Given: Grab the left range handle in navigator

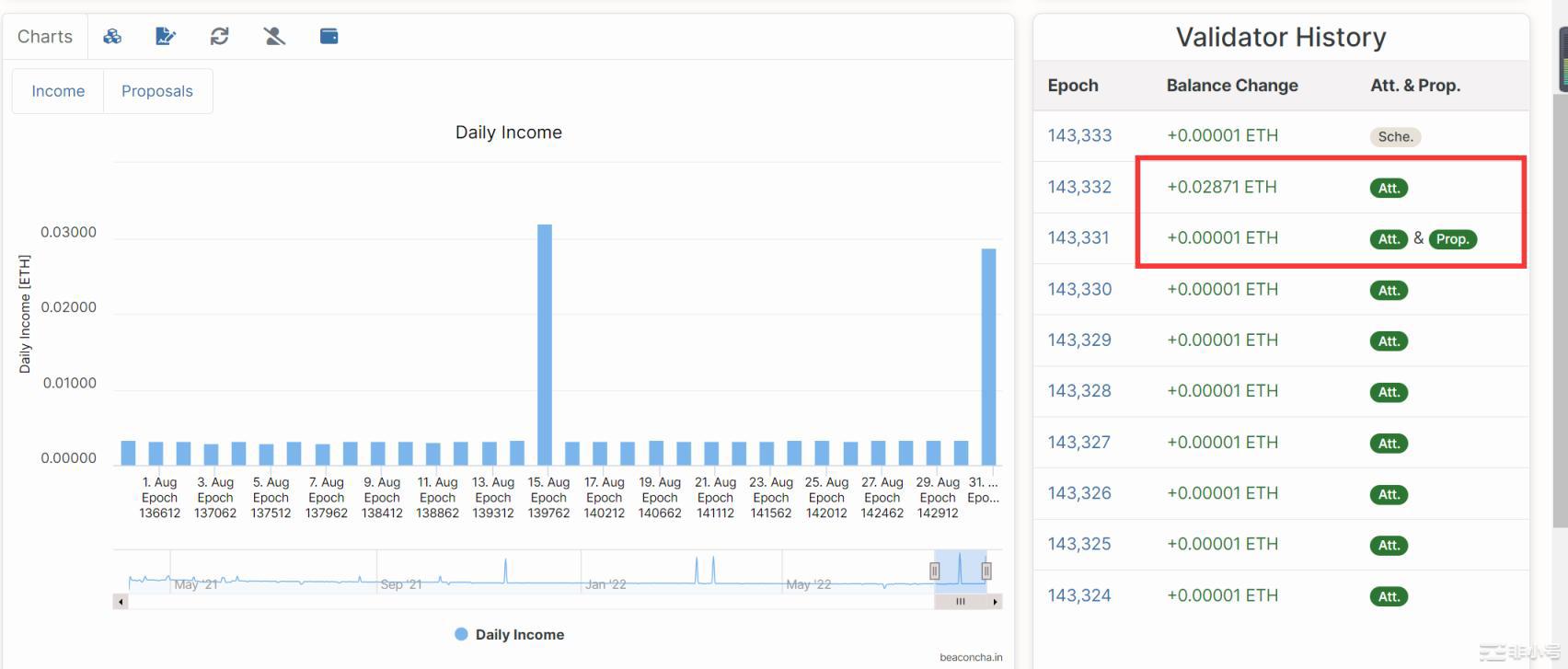Looking at the screenshot, I should point(935,571).
